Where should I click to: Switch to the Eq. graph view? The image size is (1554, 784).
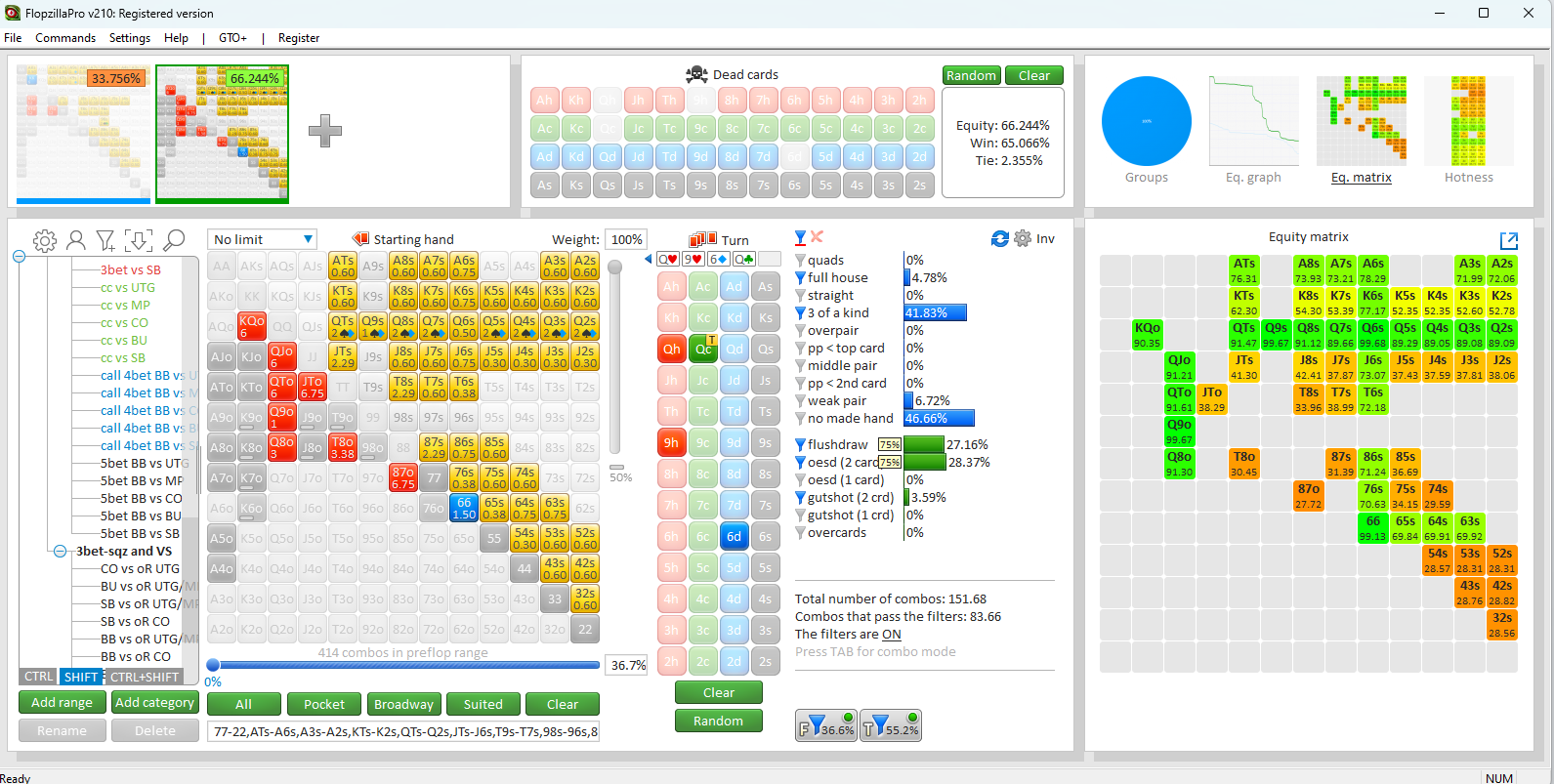pos(1253,129)
